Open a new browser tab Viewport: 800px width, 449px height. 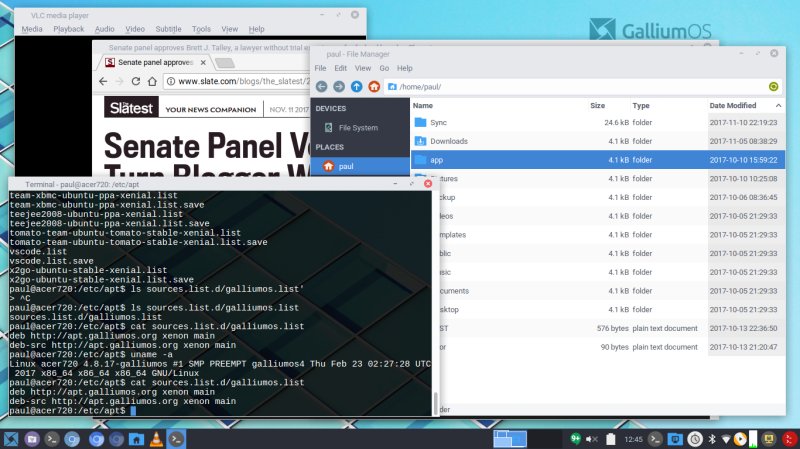click(x=224, y=63)
